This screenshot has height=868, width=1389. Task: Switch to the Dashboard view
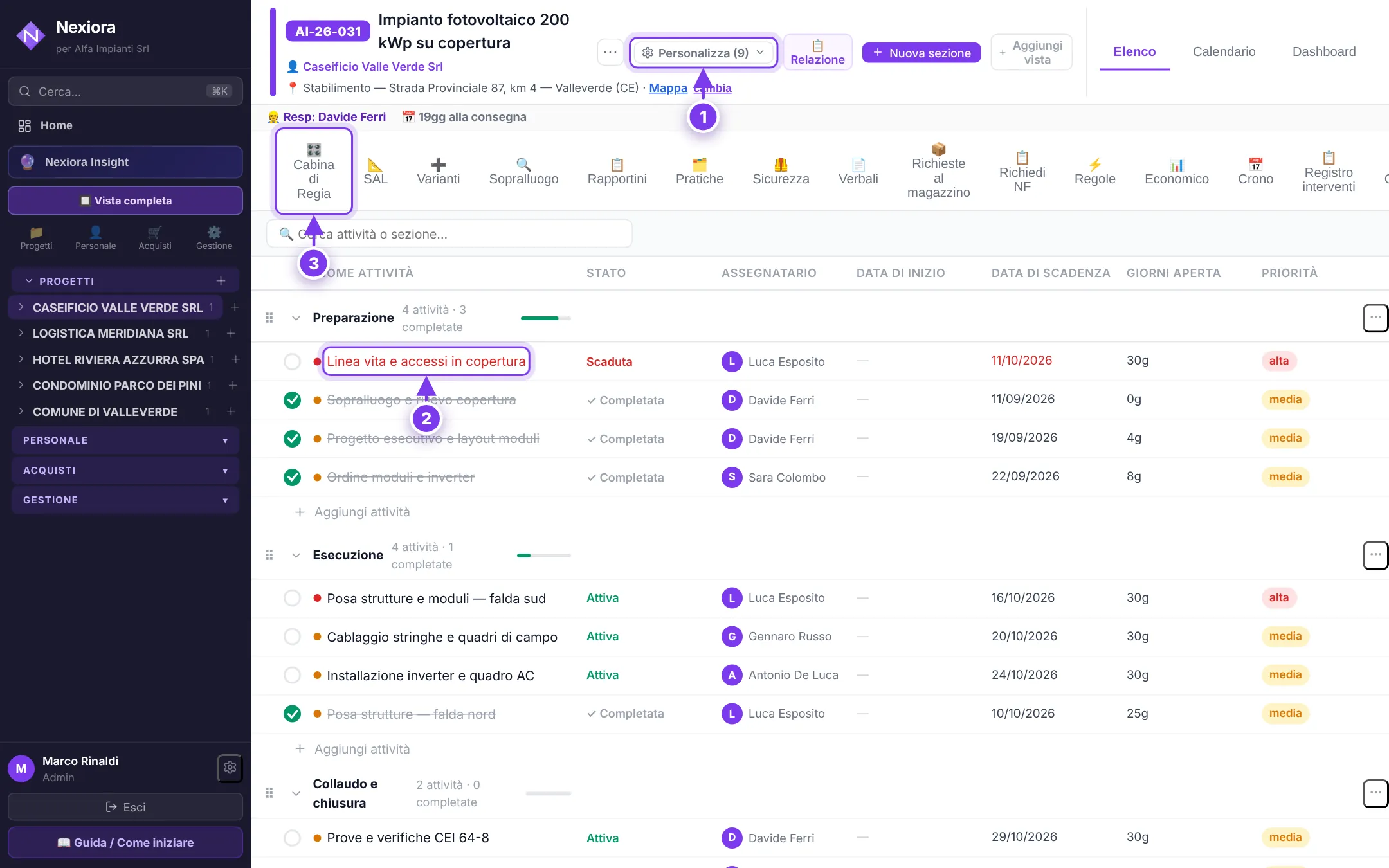[1324, 51]
